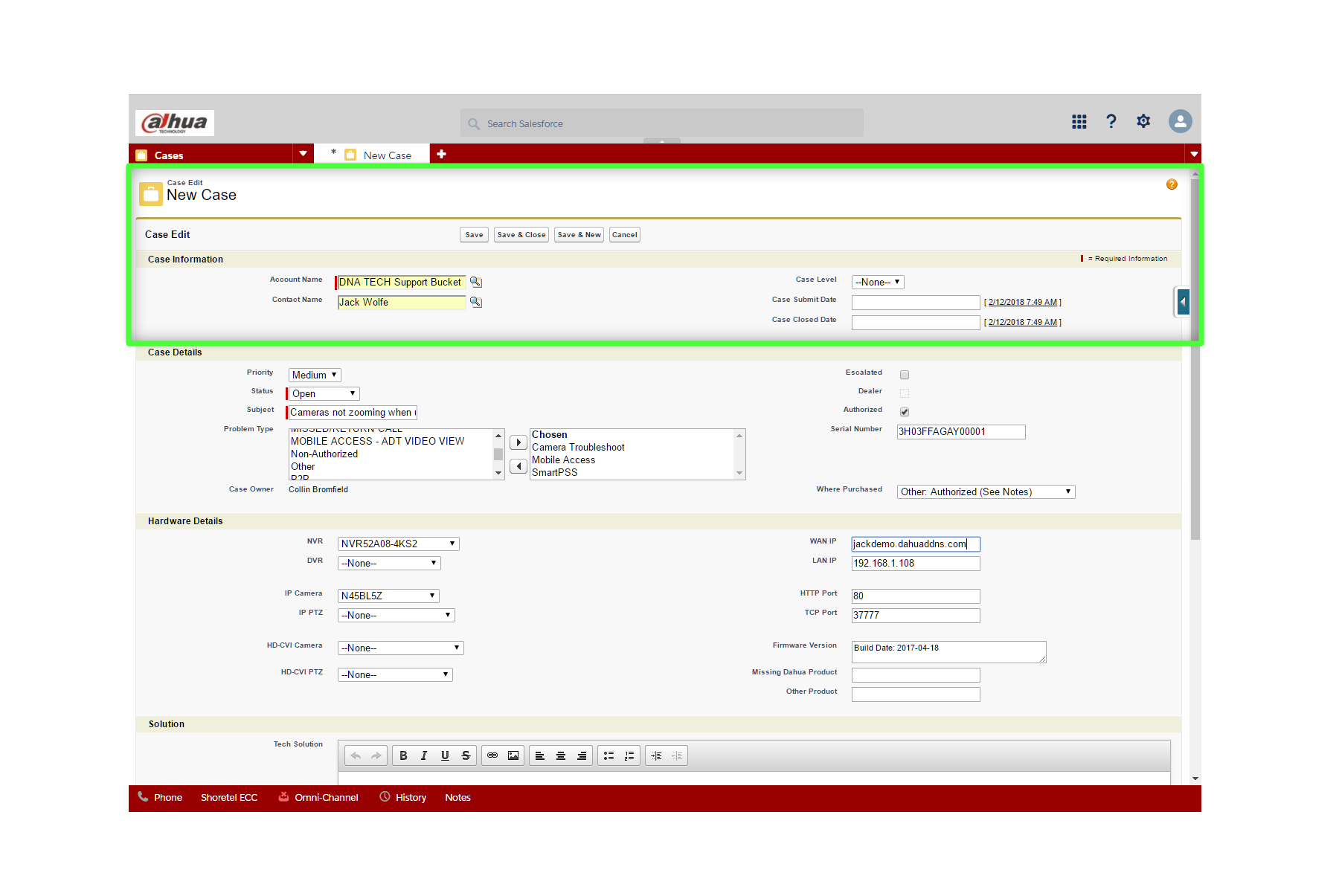Open the App Launcher grid icon
Viewport: 1339px width, 896px height.
(x=1079, y=121)
